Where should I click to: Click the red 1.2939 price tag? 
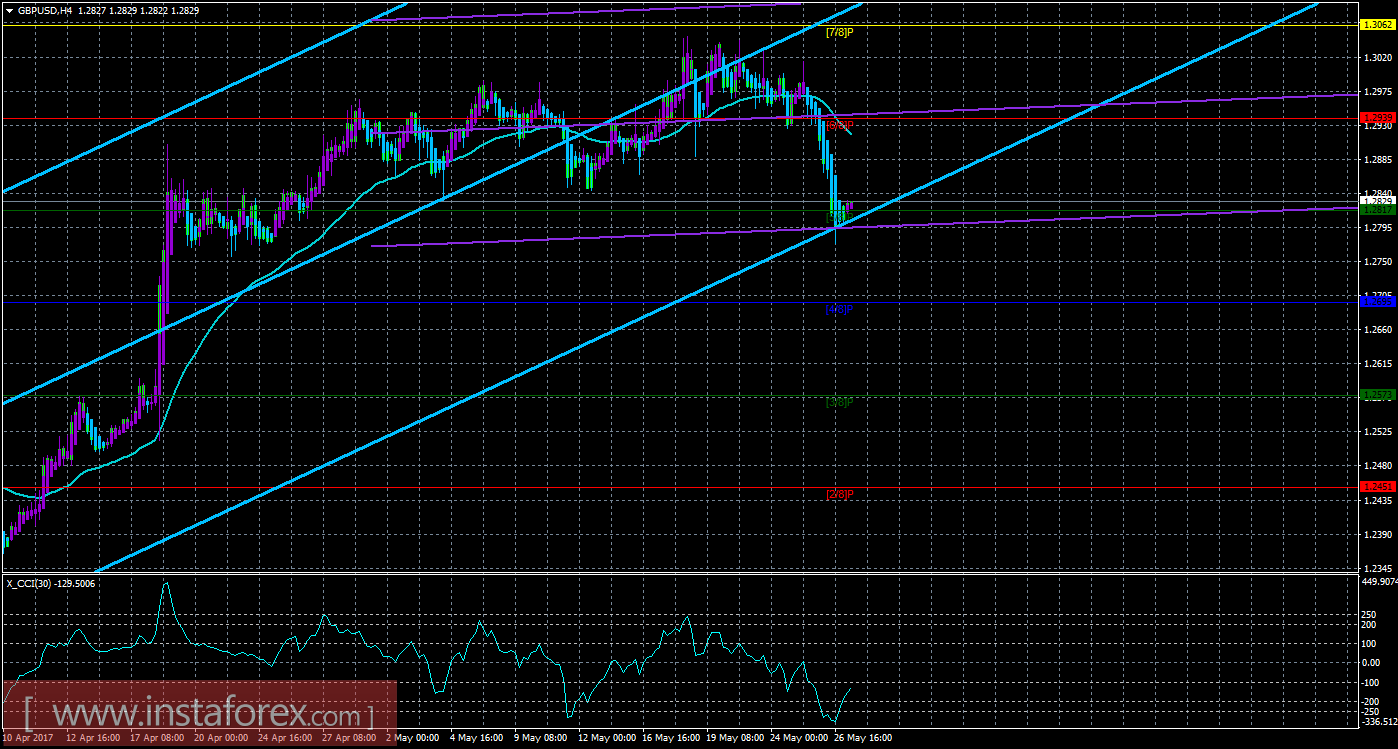(1377, 118)
